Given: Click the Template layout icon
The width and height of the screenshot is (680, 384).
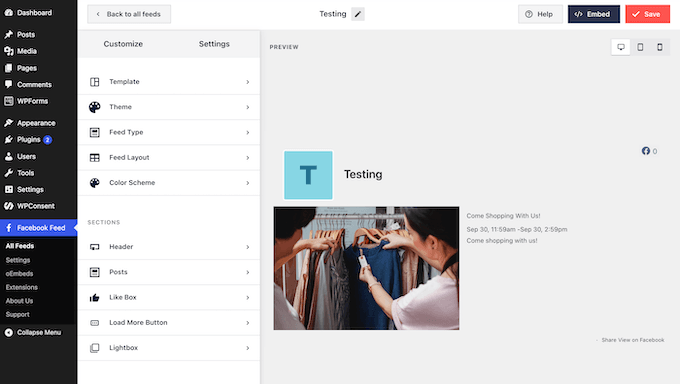Looking at the screenshot, I should tap(95, 82).
